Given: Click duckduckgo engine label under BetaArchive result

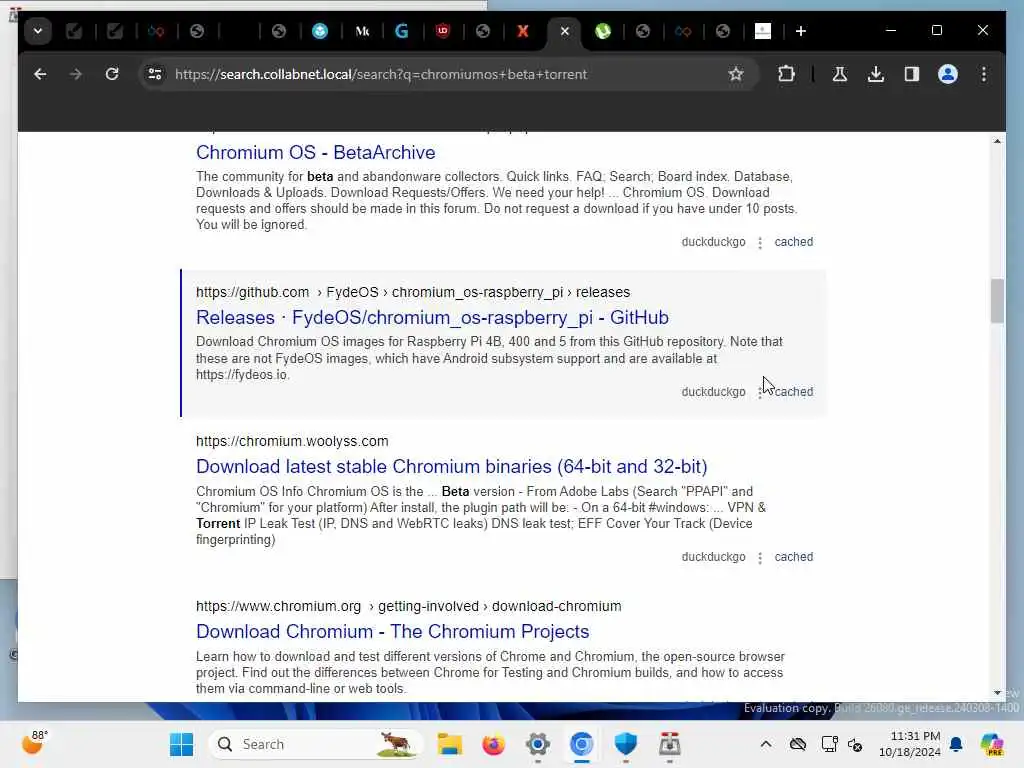Looking at the screenshot, I should point(713,242).
